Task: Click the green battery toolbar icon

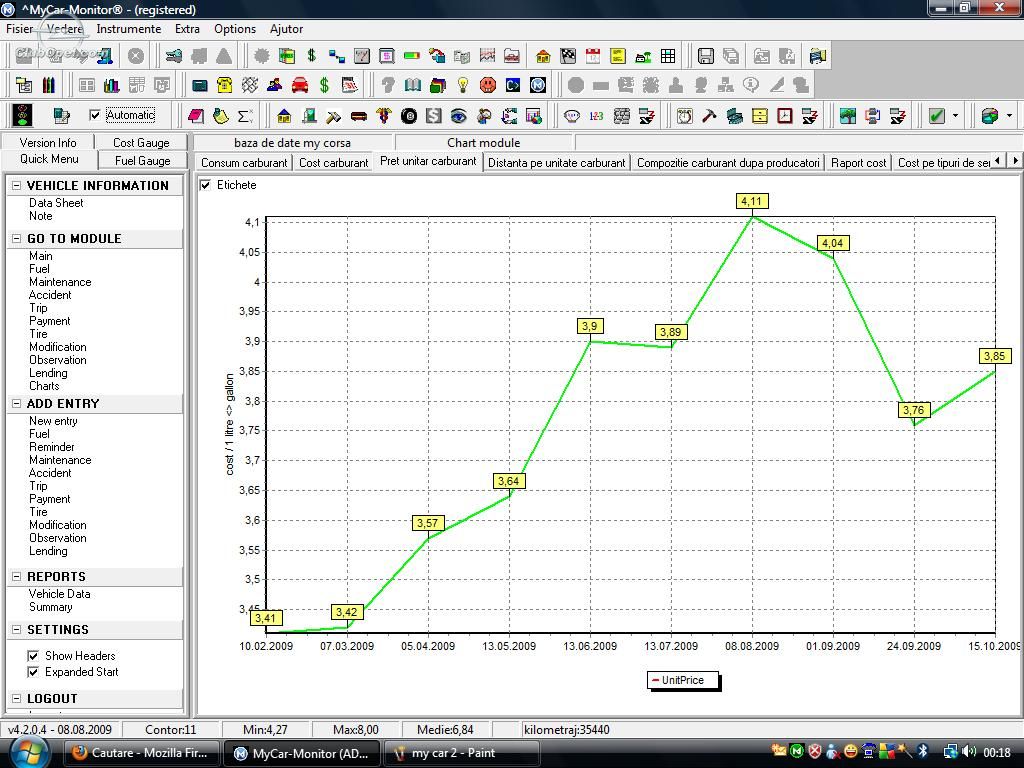Action: [411, 56]
